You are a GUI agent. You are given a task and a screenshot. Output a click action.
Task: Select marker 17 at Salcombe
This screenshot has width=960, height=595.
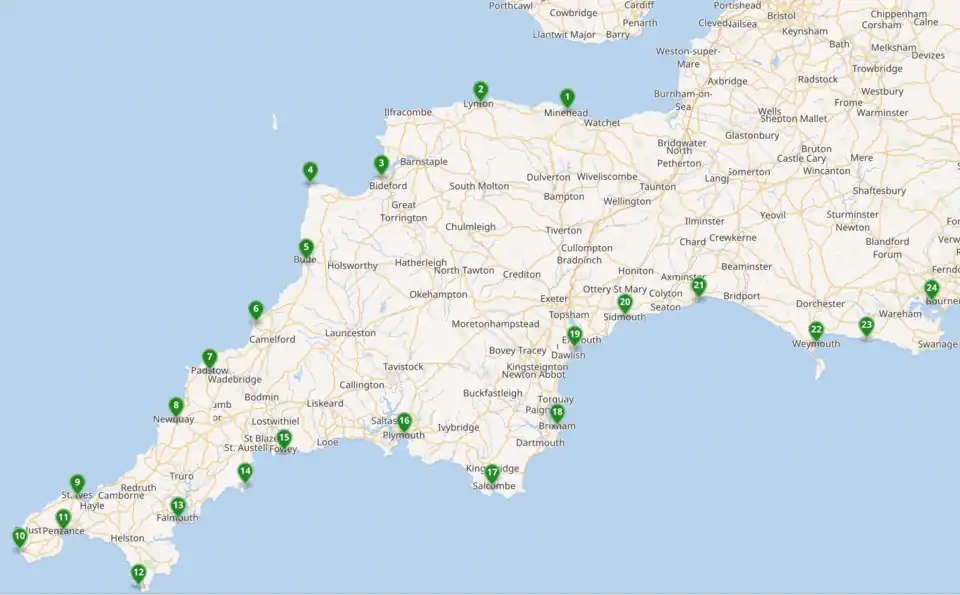click(492, 473)
